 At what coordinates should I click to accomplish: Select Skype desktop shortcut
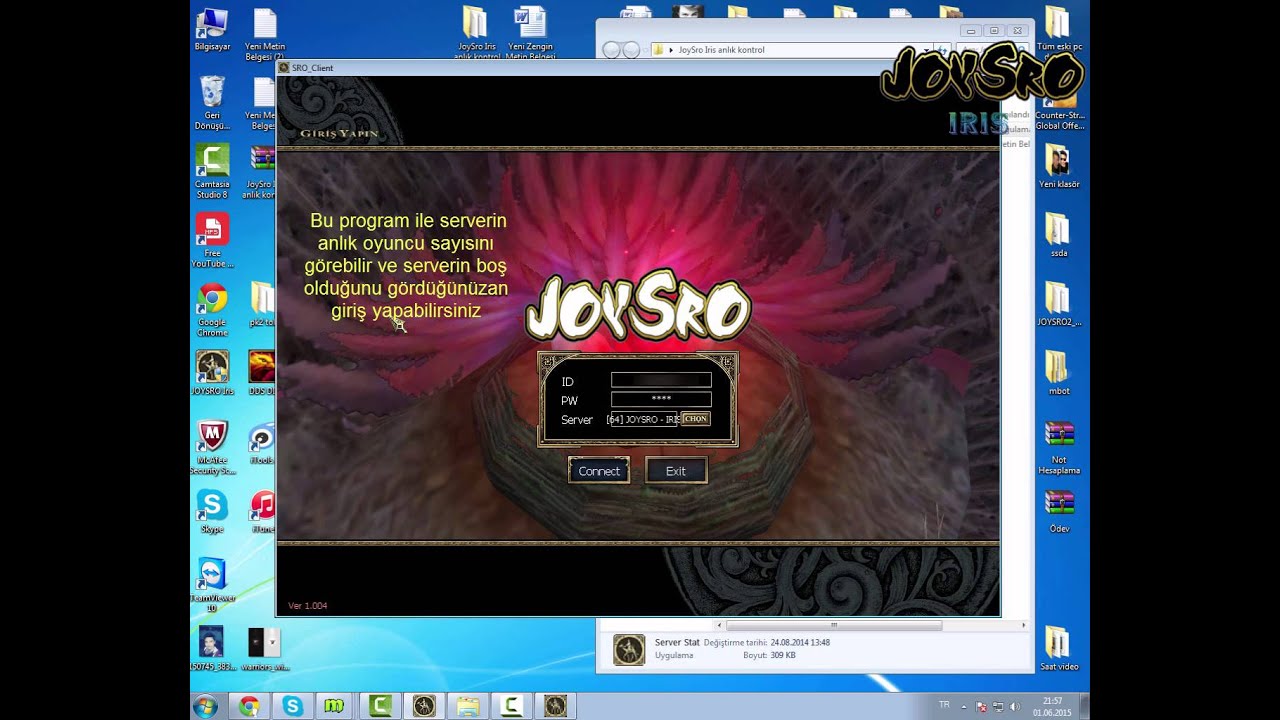pyautogui.click(x=212, y=511)
